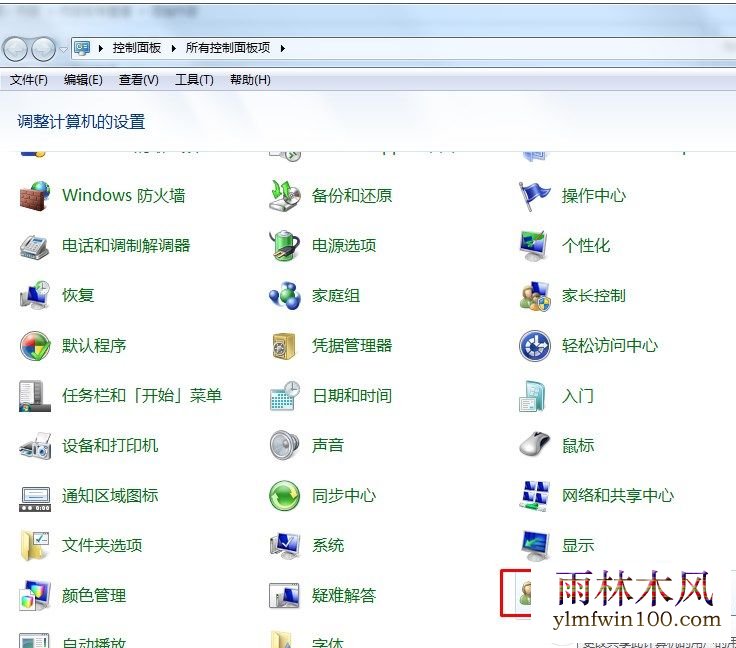Viewport: 736px width, 648px height.
Task: Open the 轻松访问中心 ease of access icon
Action: [535, 346]
